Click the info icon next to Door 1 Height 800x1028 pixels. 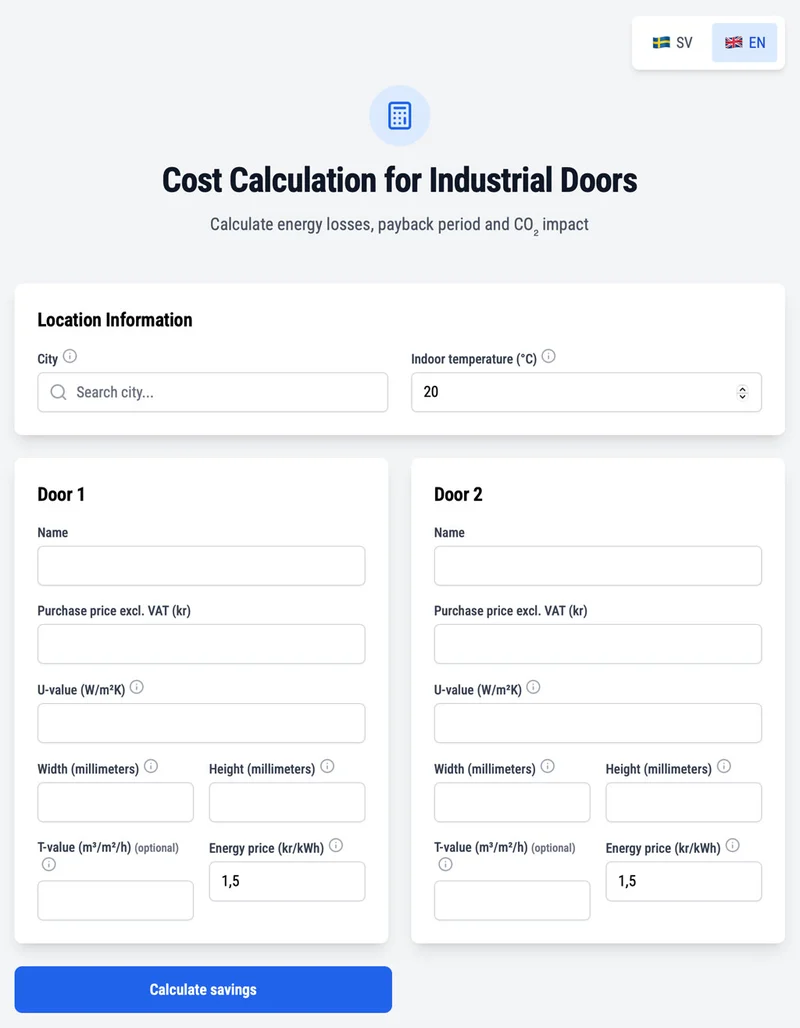pos(327,767)
